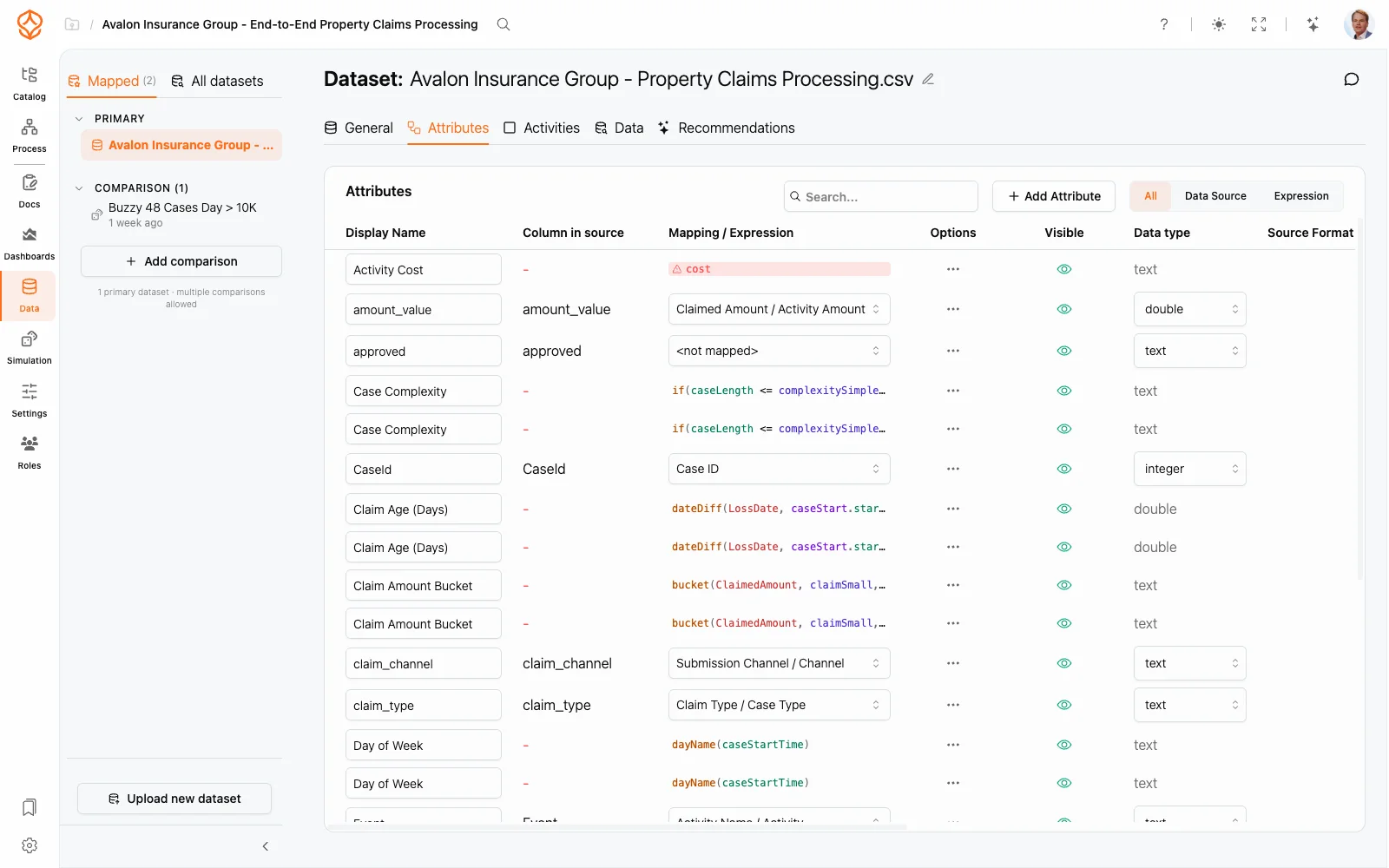Click the bookmark icon in sidebar bottom

(30, 807)
